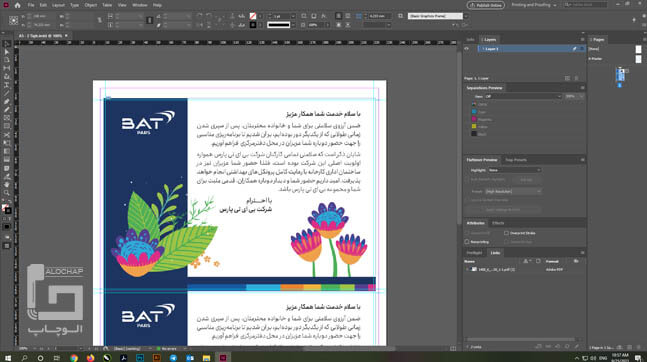Toggle visibility eye for Layer 1
The image size is (647, 362).
[x=467, y=49]
